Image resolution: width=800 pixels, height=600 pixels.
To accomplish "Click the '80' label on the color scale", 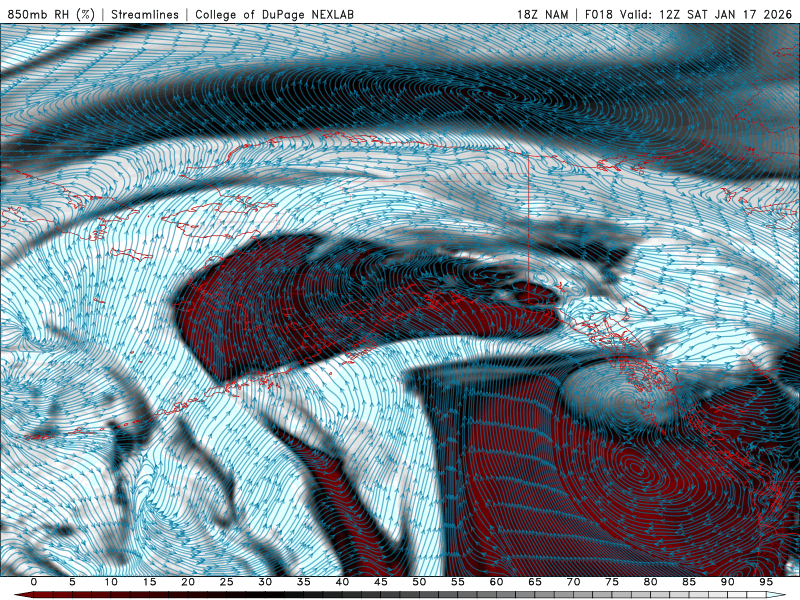I will [x=650, y=582].
